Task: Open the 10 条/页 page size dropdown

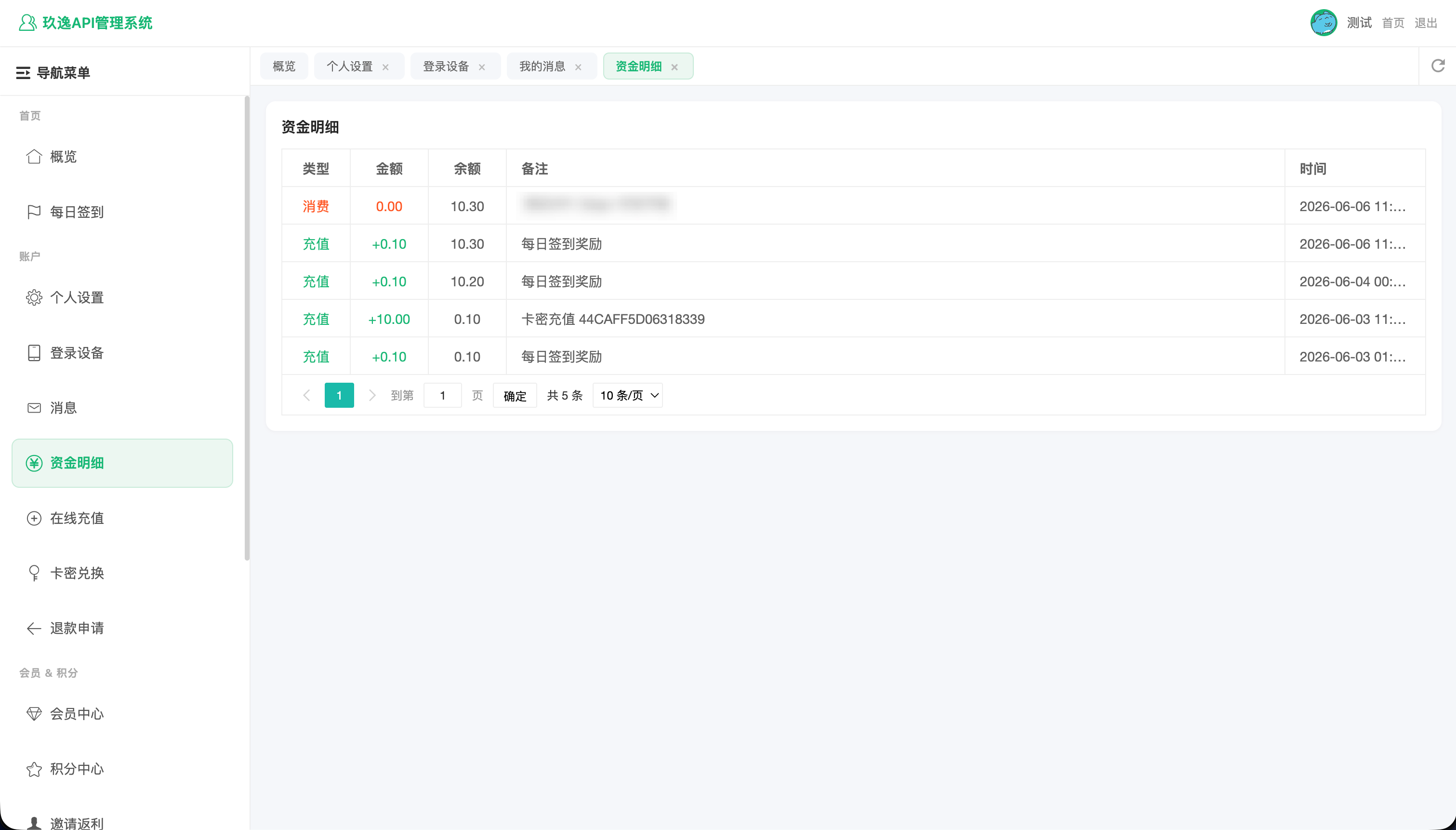Action: 628,395
